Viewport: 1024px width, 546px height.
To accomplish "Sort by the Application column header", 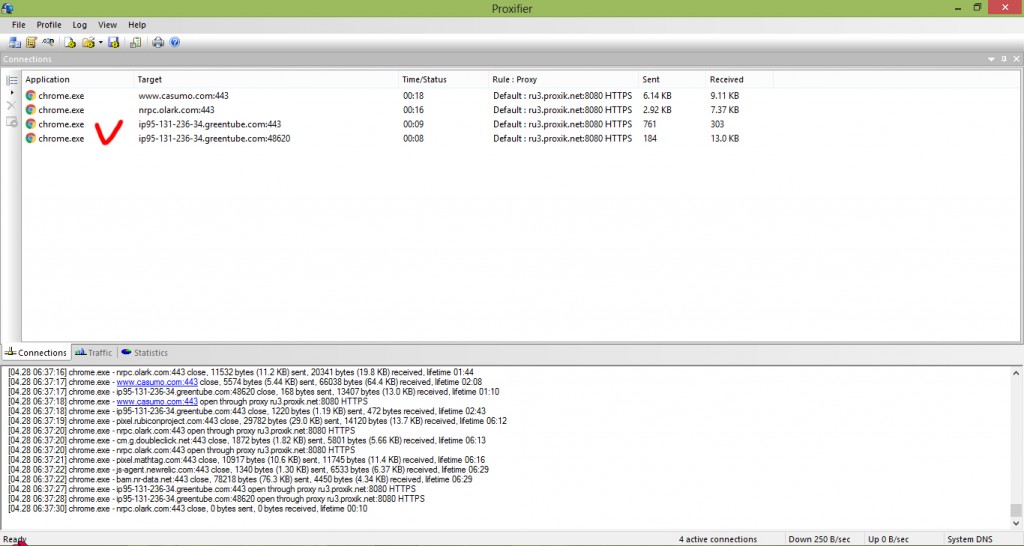I will 77,80.
